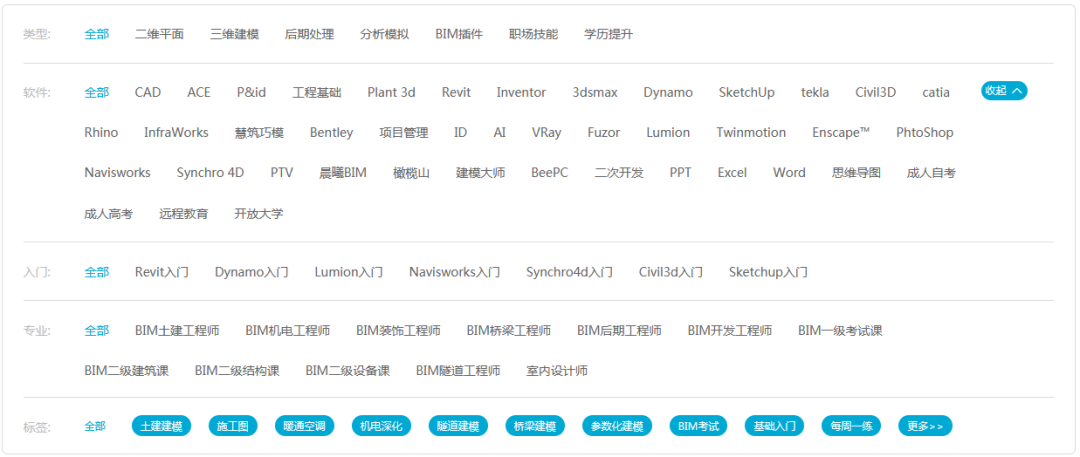The height and width of the screenshot is (457, 1080).
Task: Filter by Navisworks software
Action: tap(118, 172)
